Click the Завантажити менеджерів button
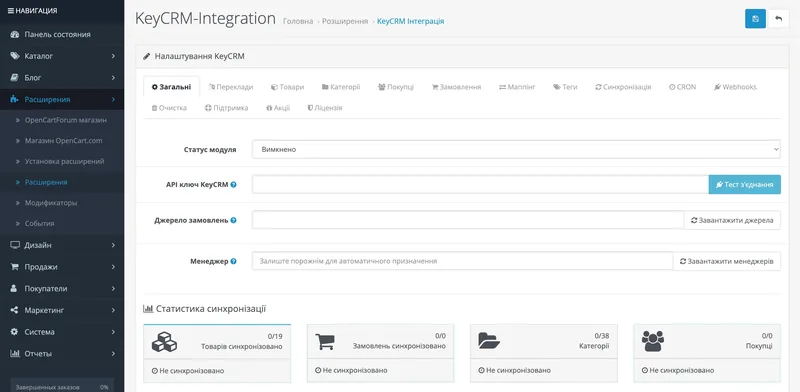This screenshot has height=392, width=800. point(727,261)
